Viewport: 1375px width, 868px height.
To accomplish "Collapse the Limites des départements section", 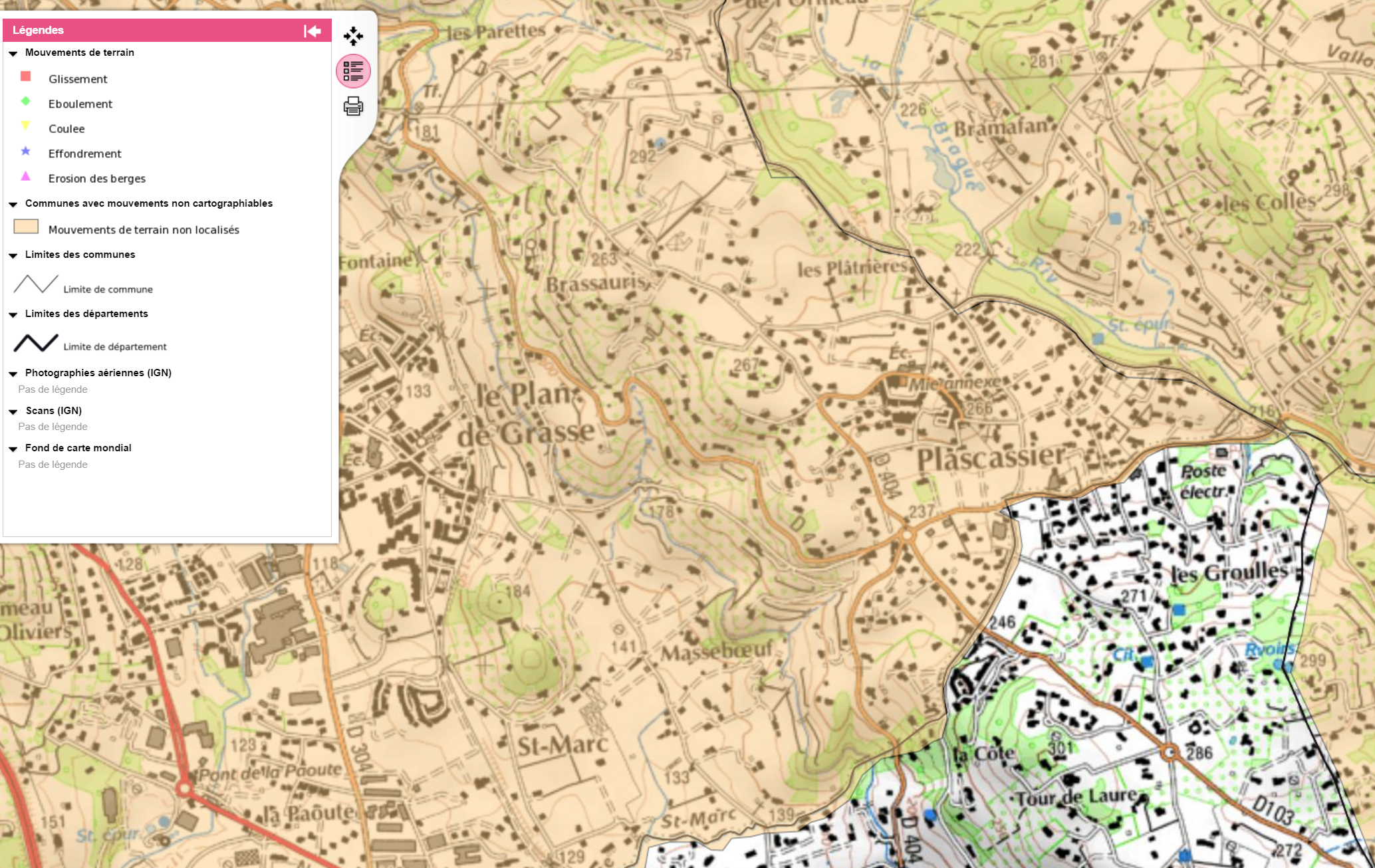I will tap(13, 314).
